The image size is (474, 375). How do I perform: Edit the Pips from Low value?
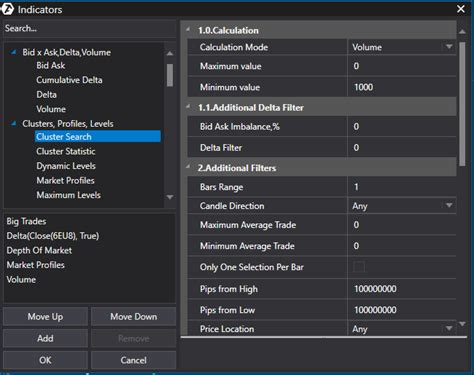402,310
